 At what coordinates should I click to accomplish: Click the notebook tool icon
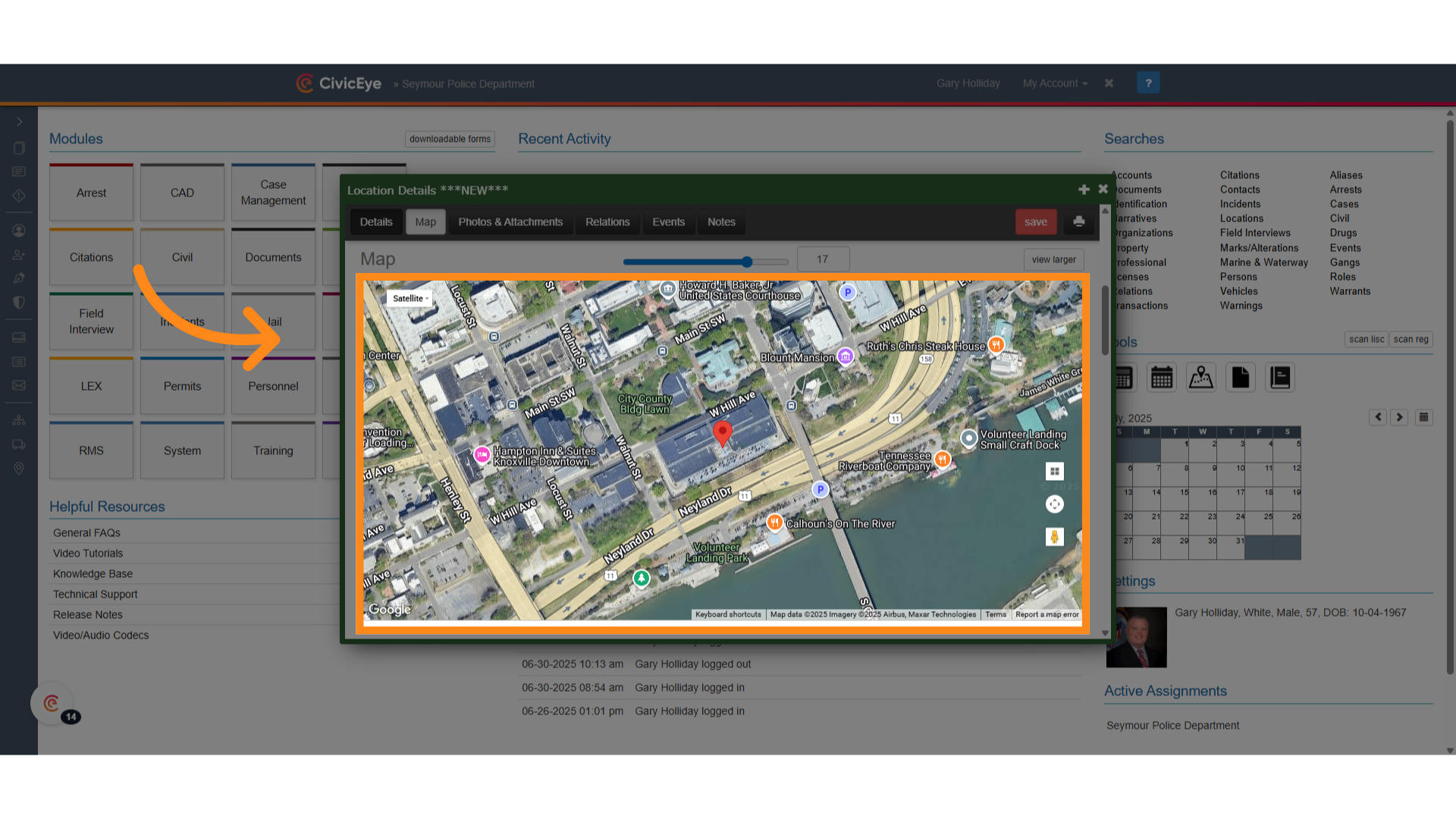coord(1280,377)
